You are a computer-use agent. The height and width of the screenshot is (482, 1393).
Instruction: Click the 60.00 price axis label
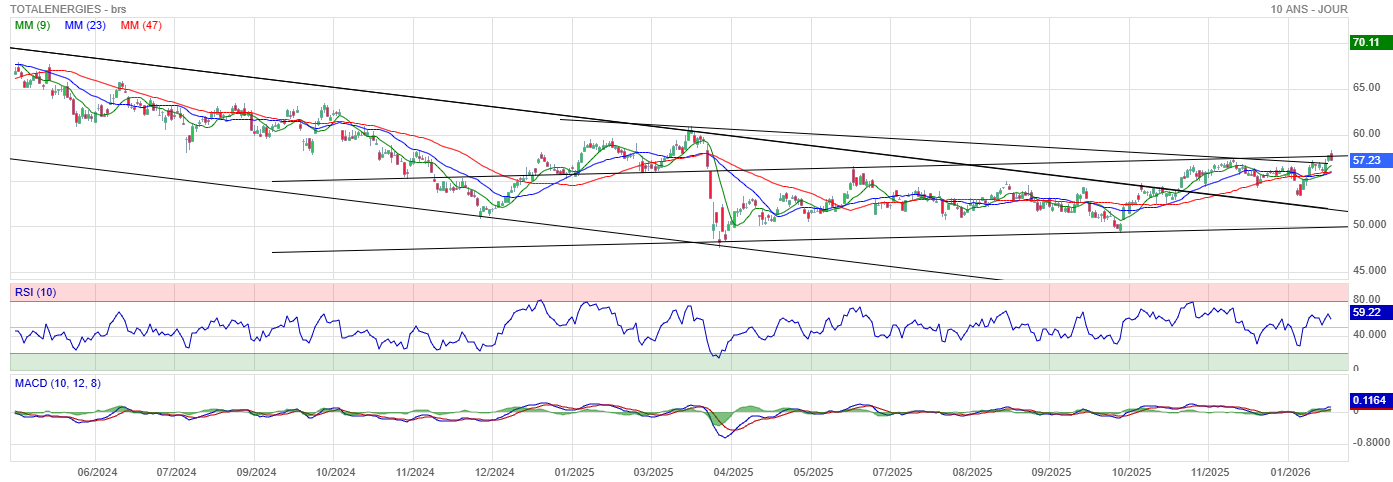[1366, 133]
